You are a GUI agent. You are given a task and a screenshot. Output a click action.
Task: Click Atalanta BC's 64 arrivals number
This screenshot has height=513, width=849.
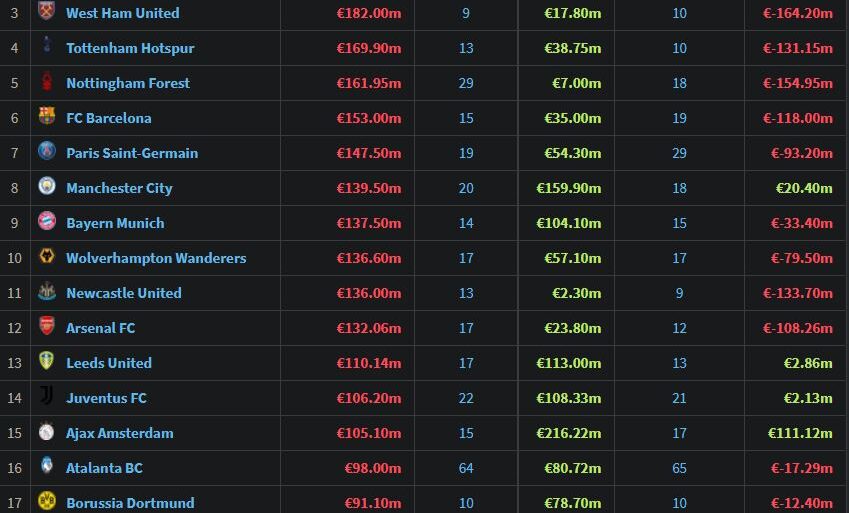[466, 468]
